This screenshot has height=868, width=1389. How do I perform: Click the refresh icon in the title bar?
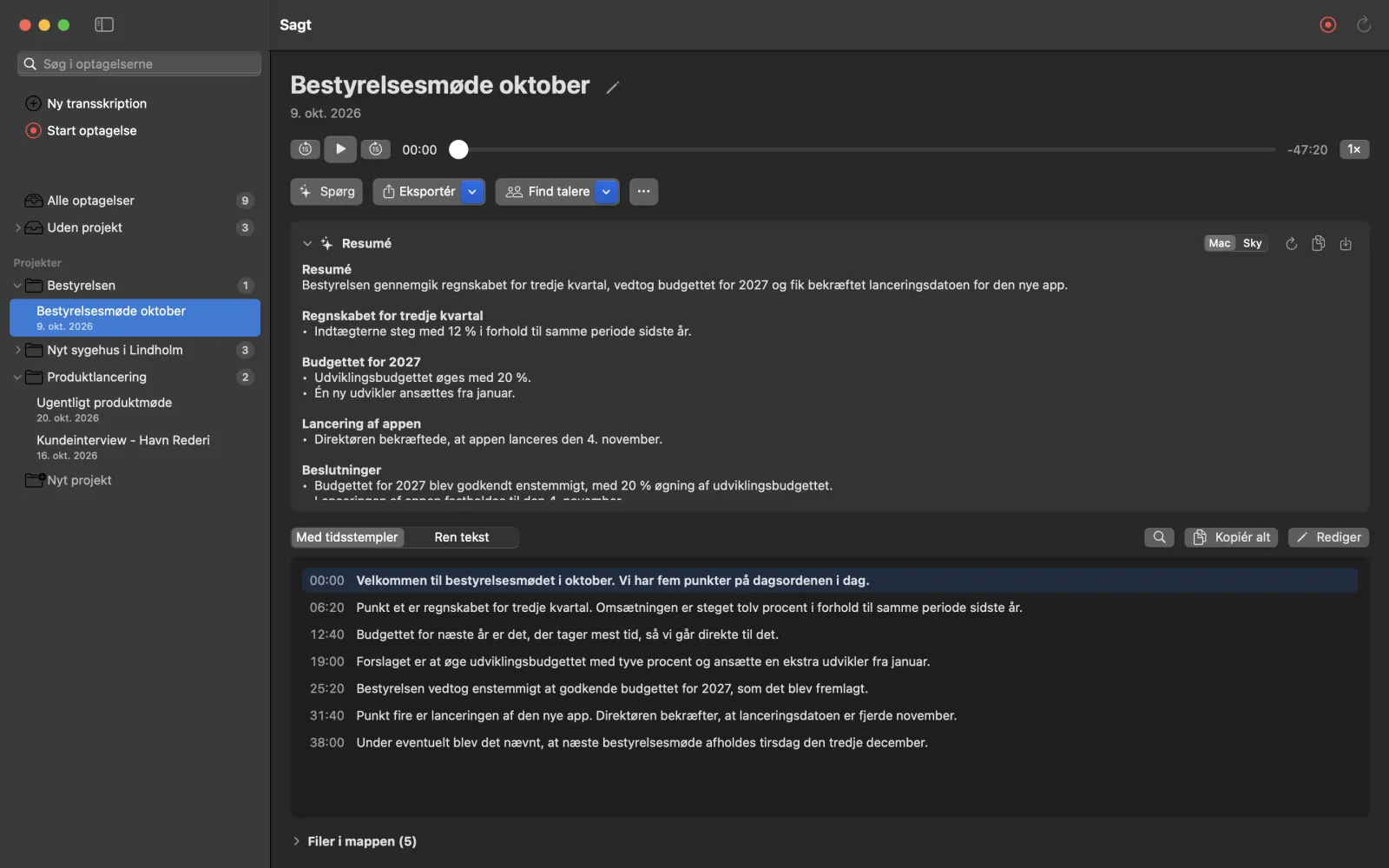pyautogui.click(x=1364, y=24)
